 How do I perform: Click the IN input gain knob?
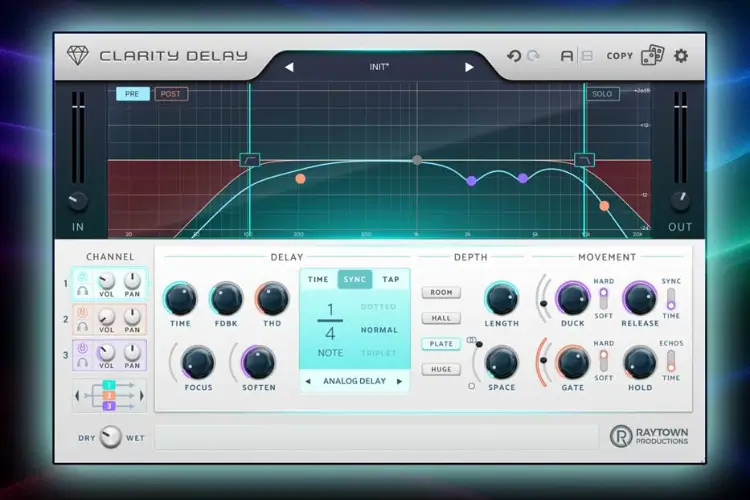77,201
